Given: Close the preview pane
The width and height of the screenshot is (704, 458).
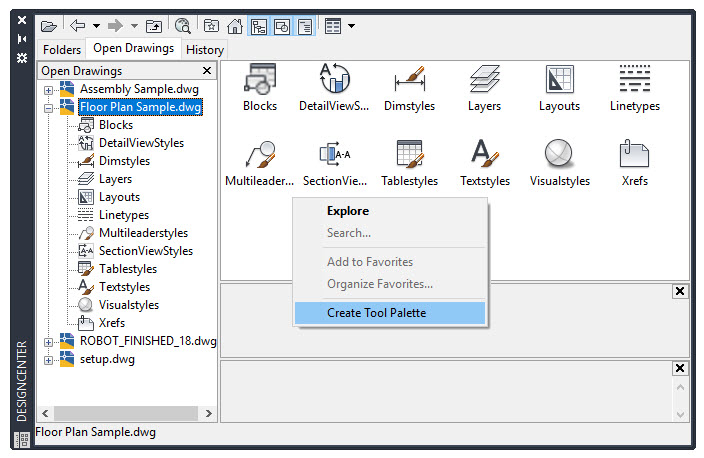Looking at the screenshot, I should click(x=680, y=291).
